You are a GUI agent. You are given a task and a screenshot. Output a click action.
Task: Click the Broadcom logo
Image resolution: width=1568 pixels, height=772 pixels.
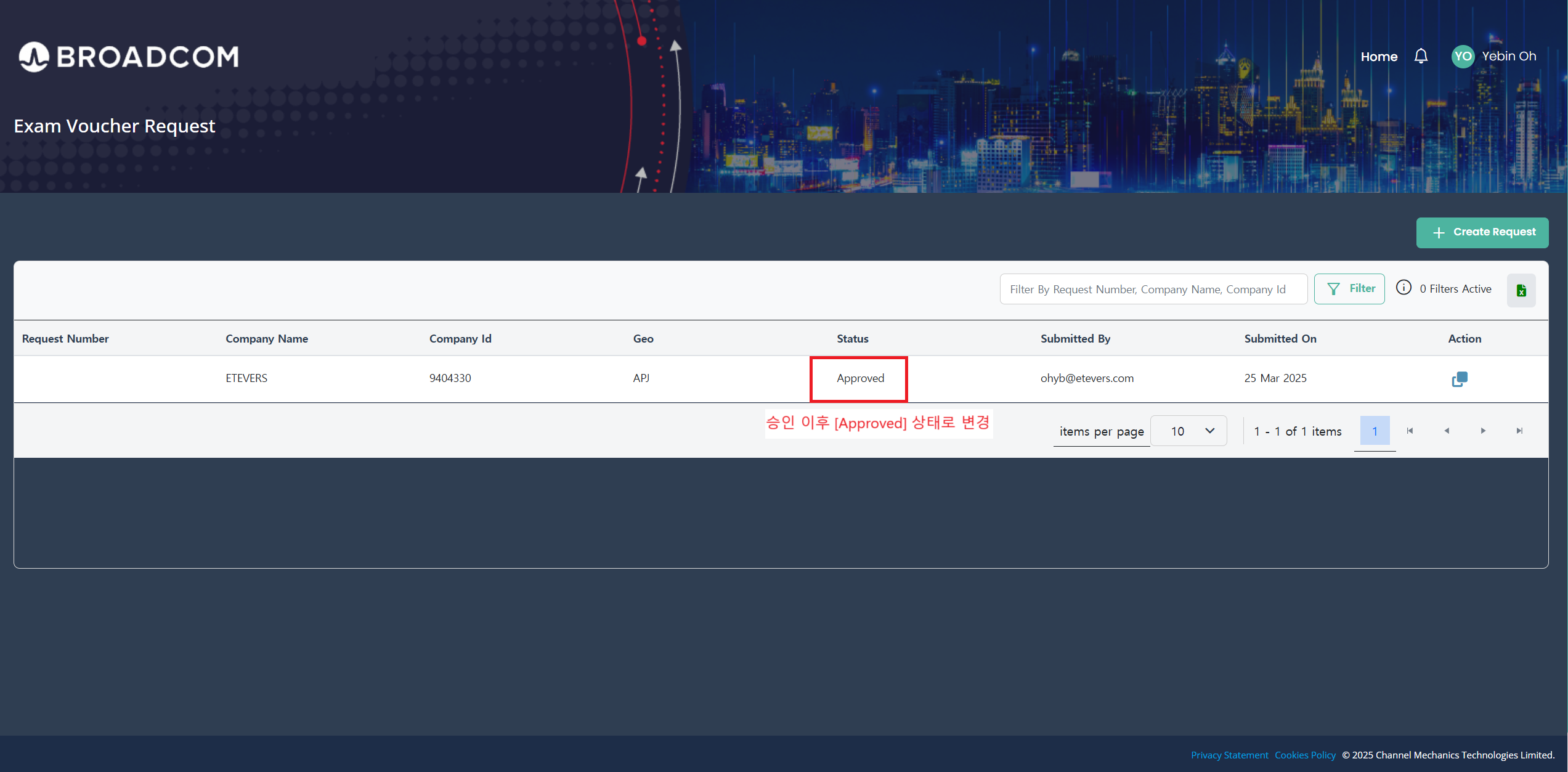(x=129, y=57)
